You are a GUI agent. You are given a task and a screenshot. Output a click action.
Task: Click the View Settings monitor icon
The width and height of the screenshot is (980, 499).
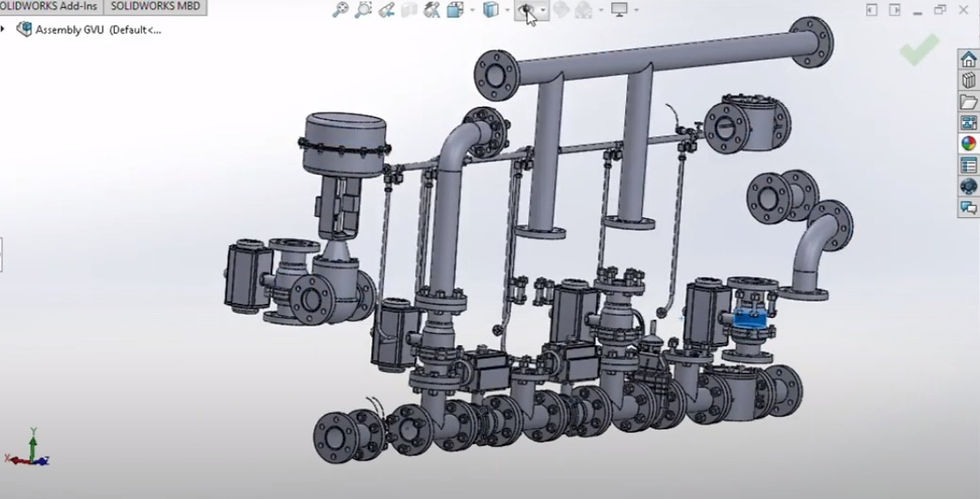pos(619,9)
